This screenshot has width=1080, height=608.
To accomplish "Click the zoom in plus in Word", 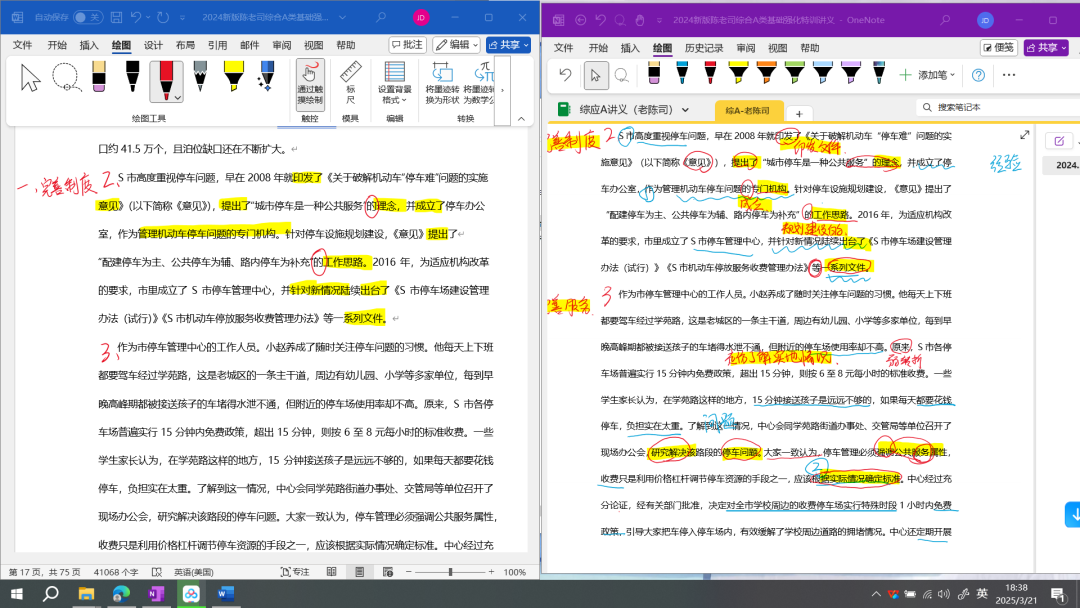I will (x=491, y=572).
